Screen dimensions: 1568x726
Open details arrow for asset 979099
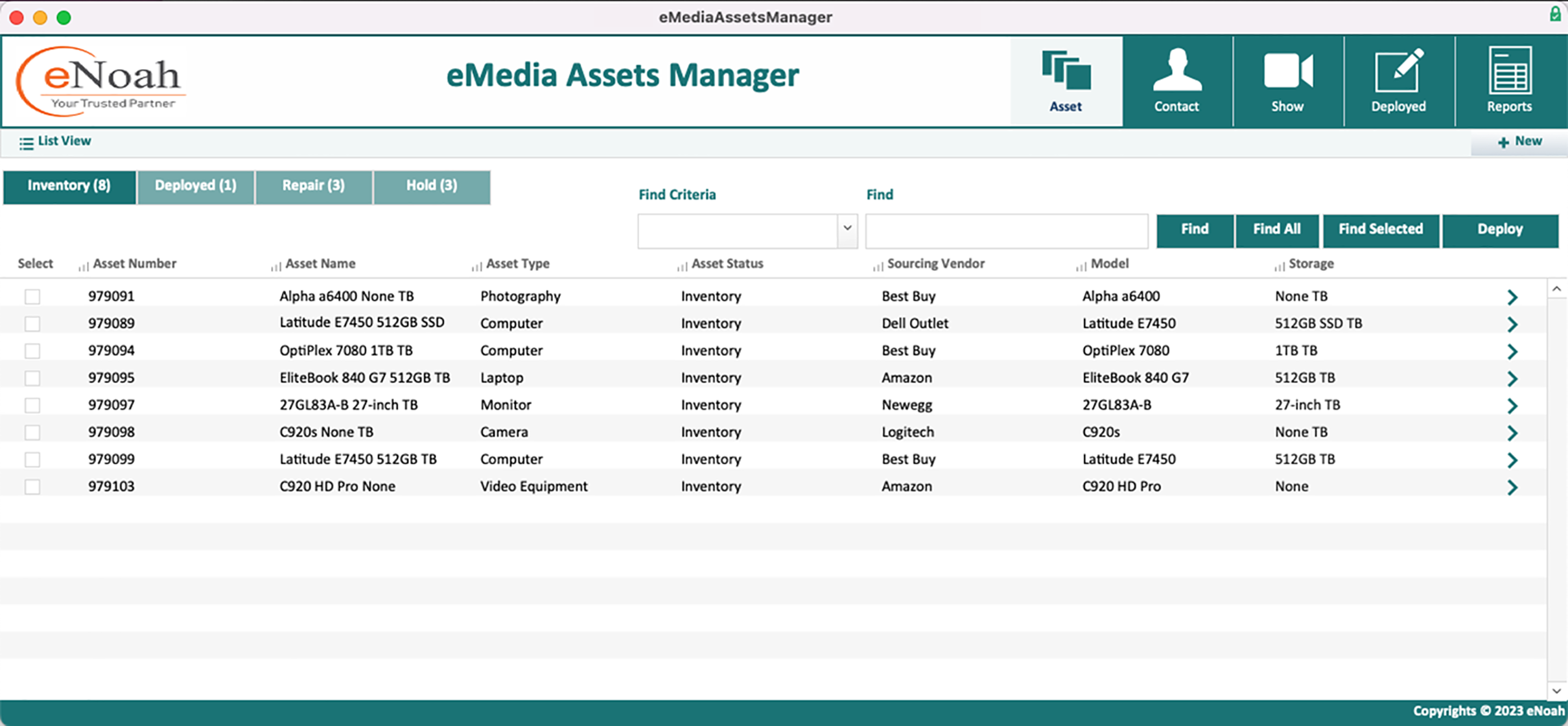[1512, 460]
